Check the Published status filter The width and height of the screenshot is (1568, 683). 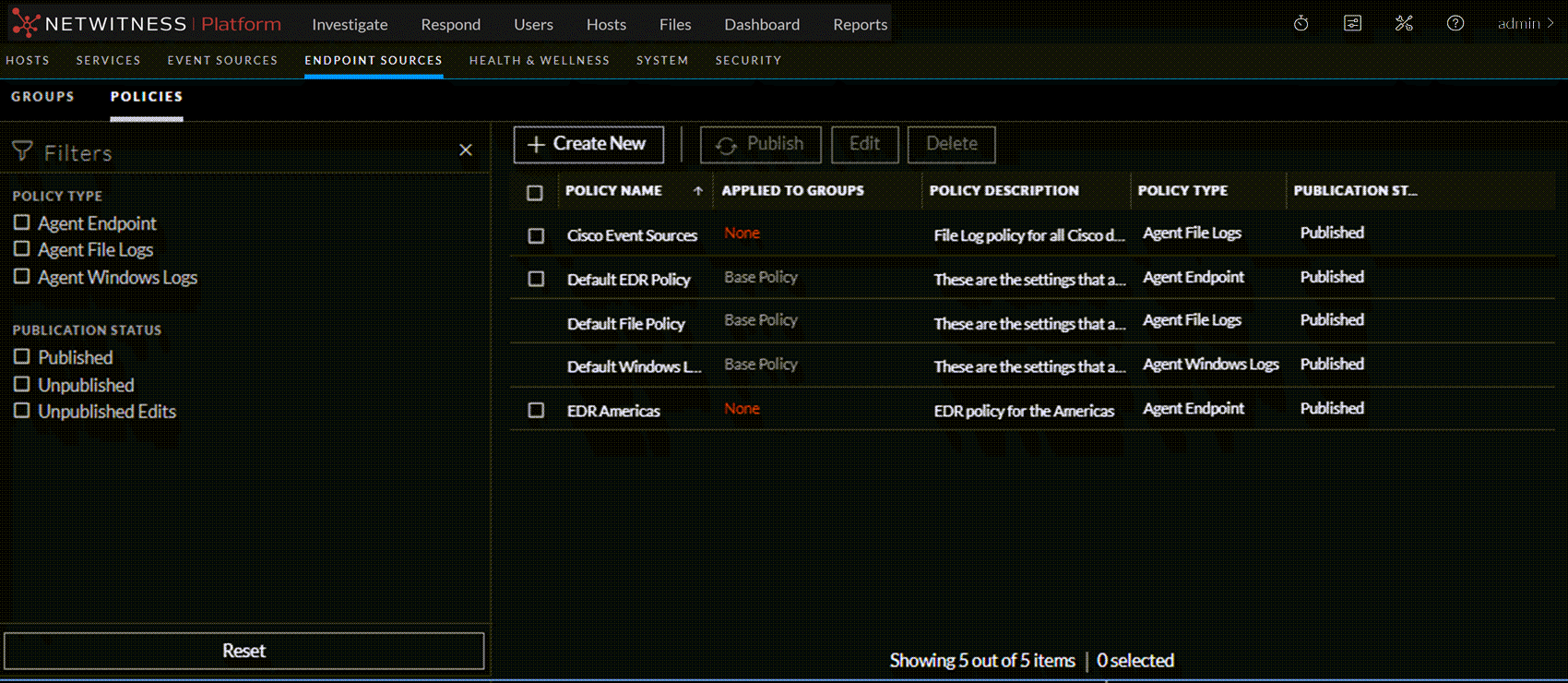point(21,356)
